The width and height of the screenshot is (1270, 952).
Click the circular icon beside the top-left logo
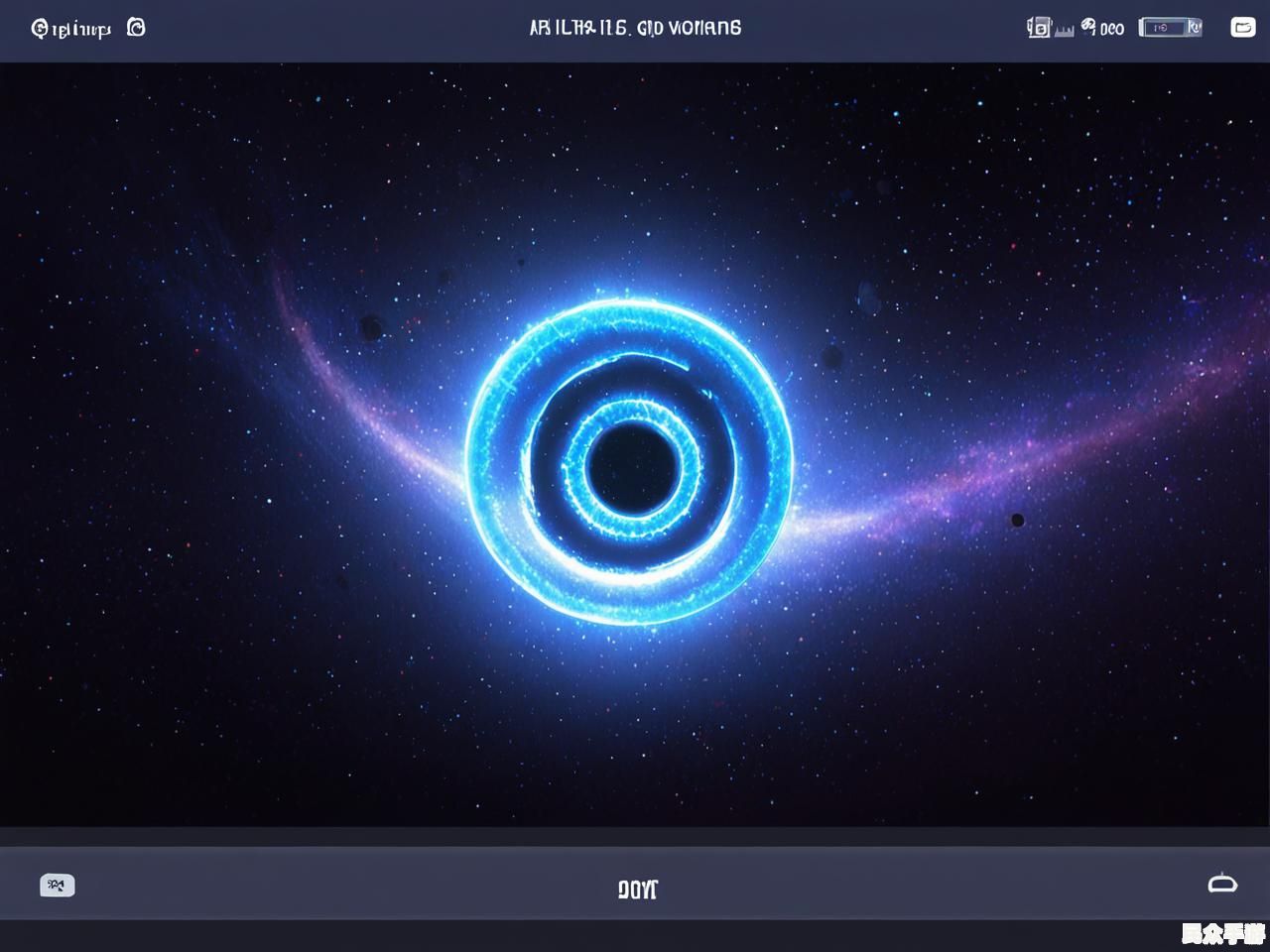pos(136,28)
